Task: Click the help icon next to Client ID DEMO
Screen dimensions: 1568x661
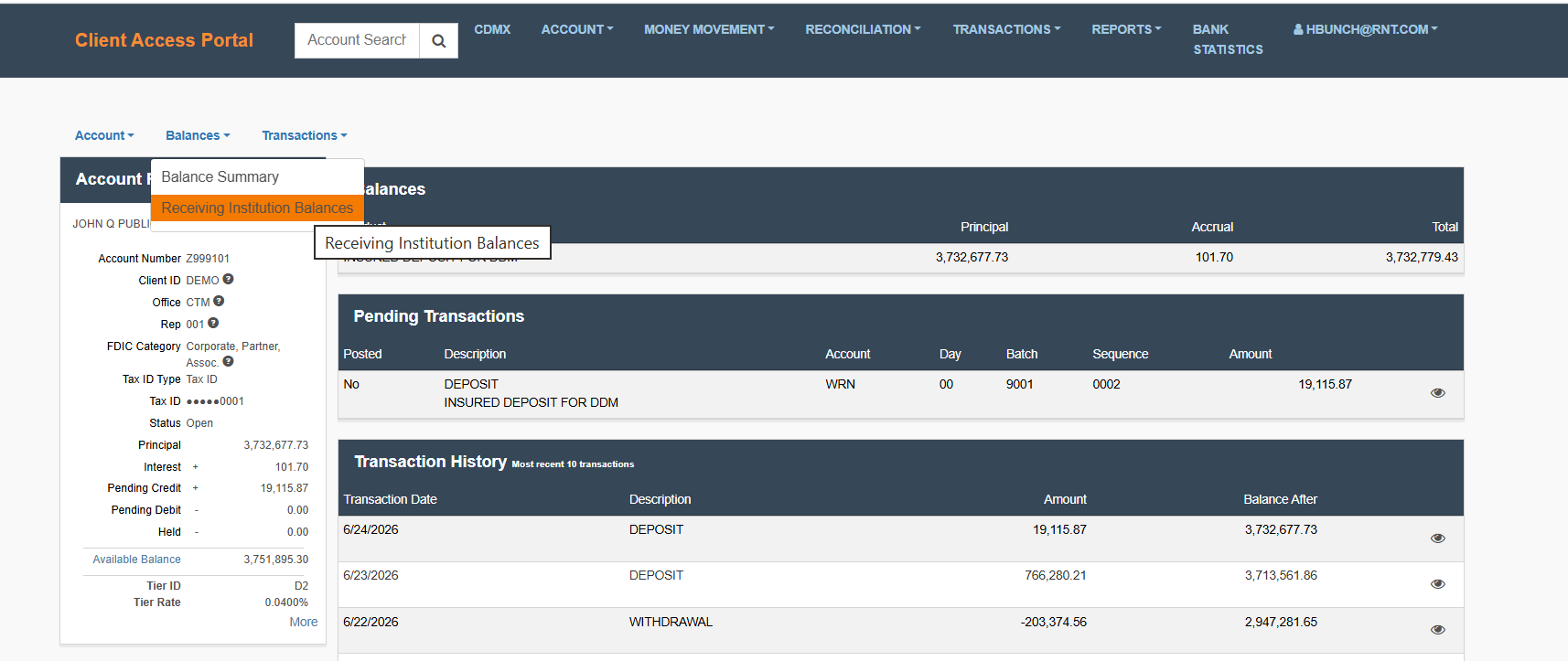Action: (x=229, y=280)
